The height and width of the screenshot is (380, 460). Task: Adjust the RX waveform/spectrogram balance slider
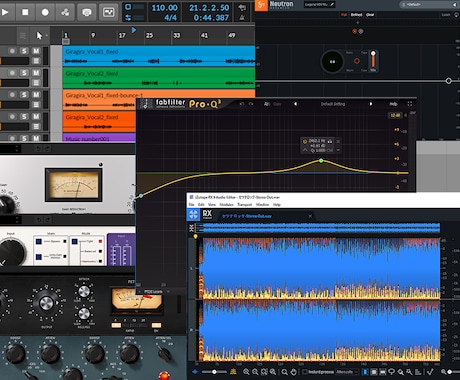point(214,372)
